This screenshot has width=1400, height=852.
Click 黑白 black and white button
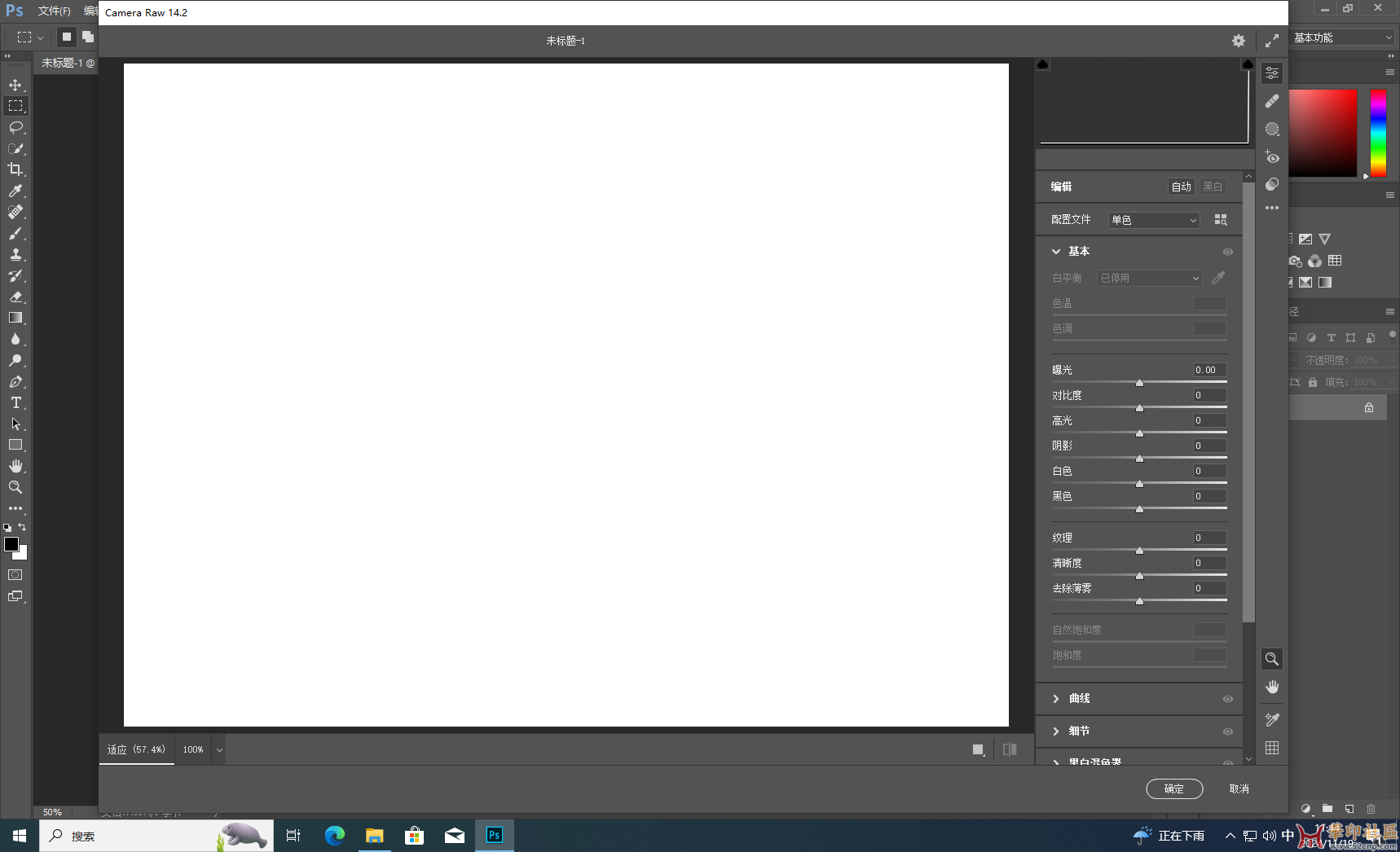click(1213, 187)
